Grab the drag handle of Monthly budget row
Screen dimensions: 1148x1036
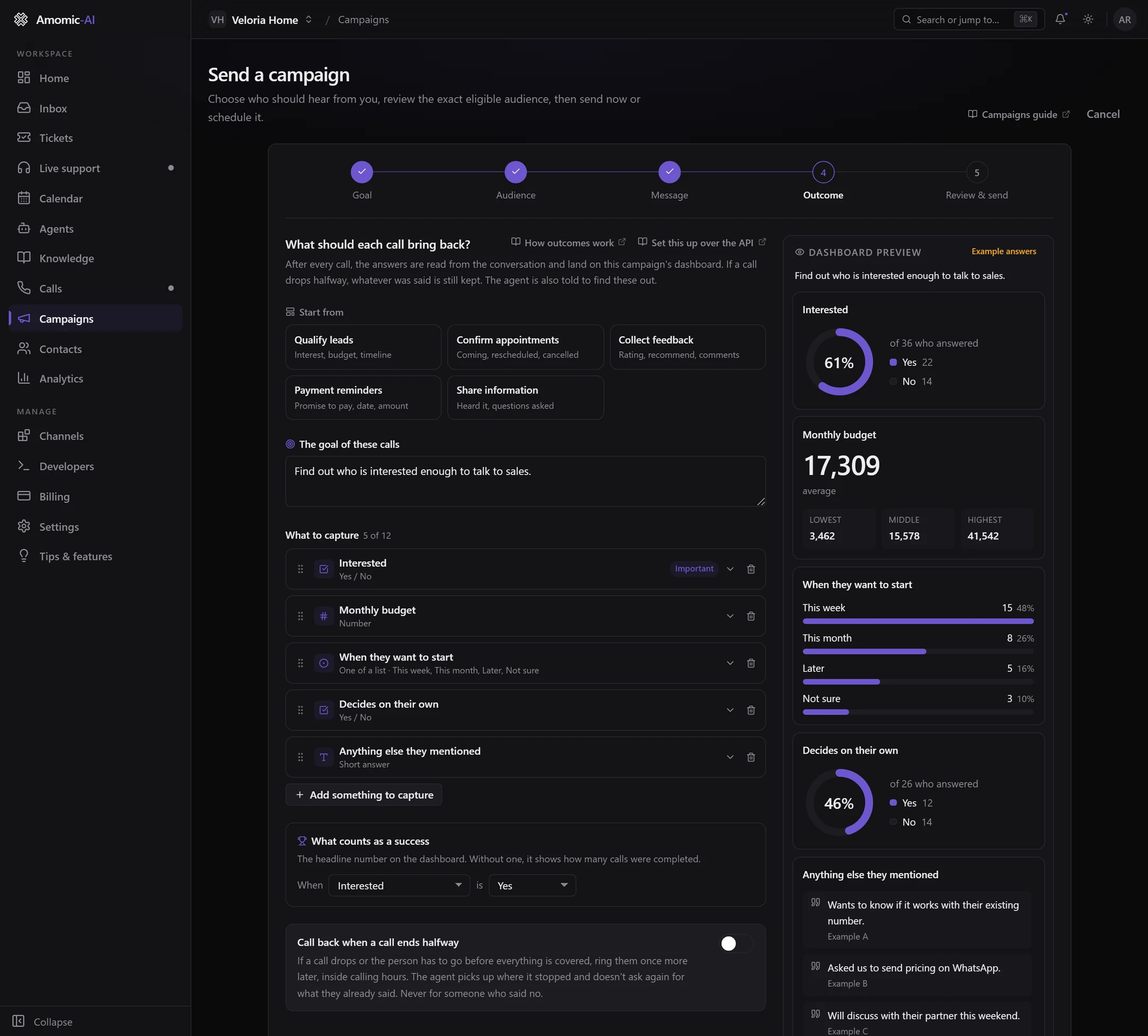tap(301, 616)
